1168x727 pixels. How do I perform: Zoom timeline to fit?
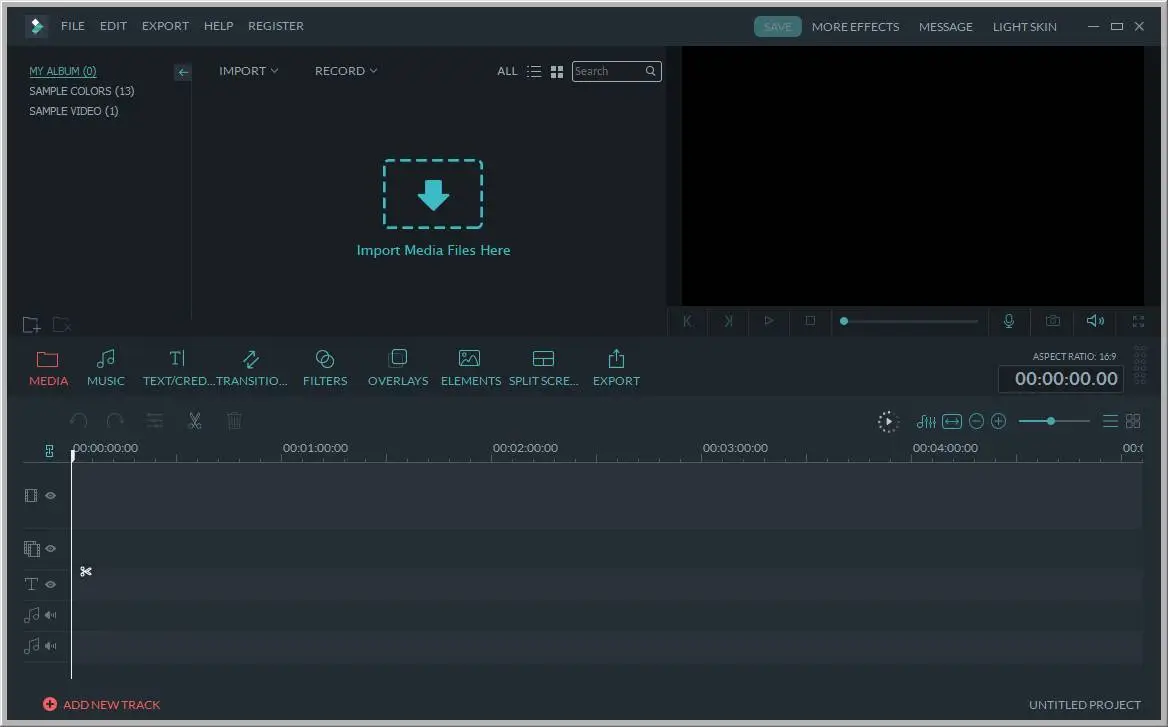point(951,422)
